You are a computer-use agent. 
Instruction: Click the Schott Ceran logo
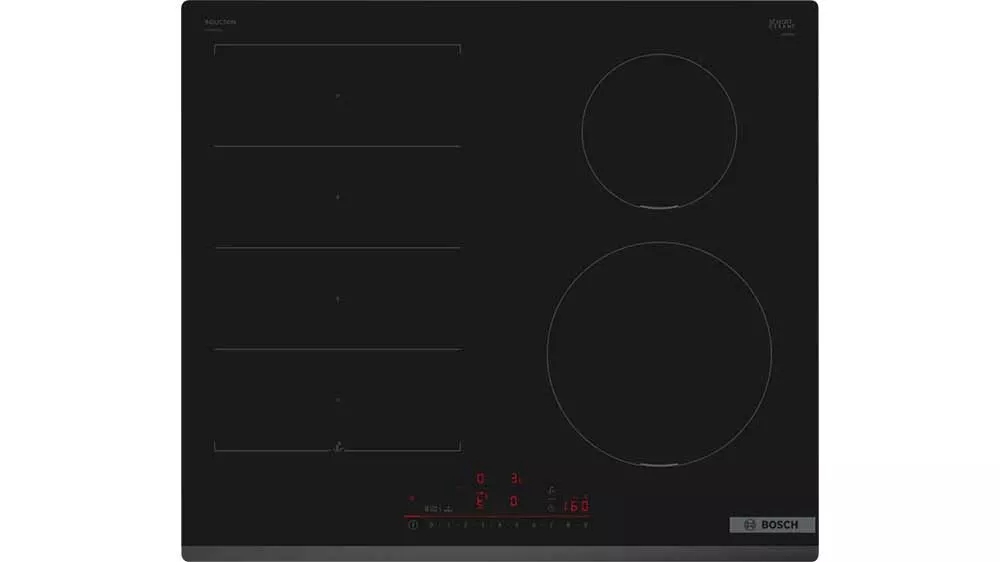[x=781, y=26]
